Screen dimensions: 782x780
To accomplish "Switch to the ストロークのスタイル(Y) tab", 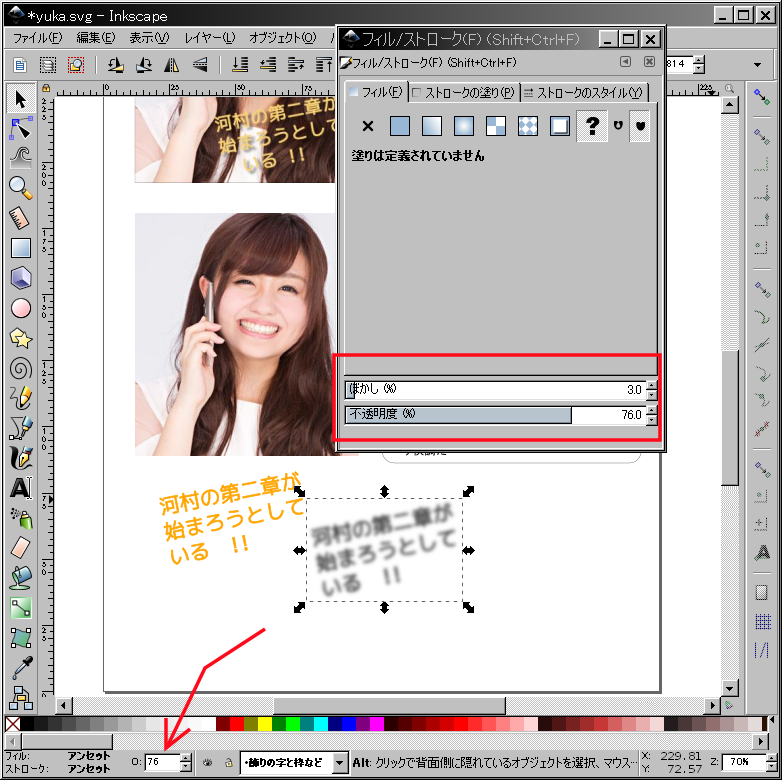I will [584, 93].
